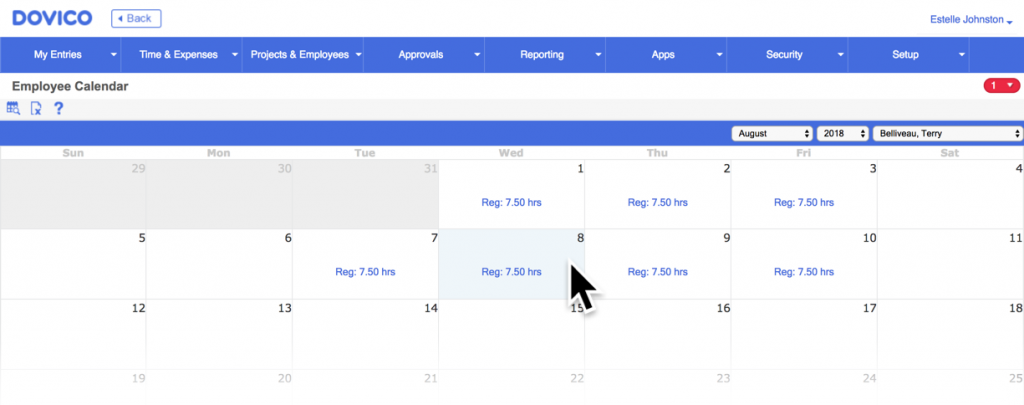
Task: Open the Approvals menu
Action: pyautogui.click(x=424, y=55)
